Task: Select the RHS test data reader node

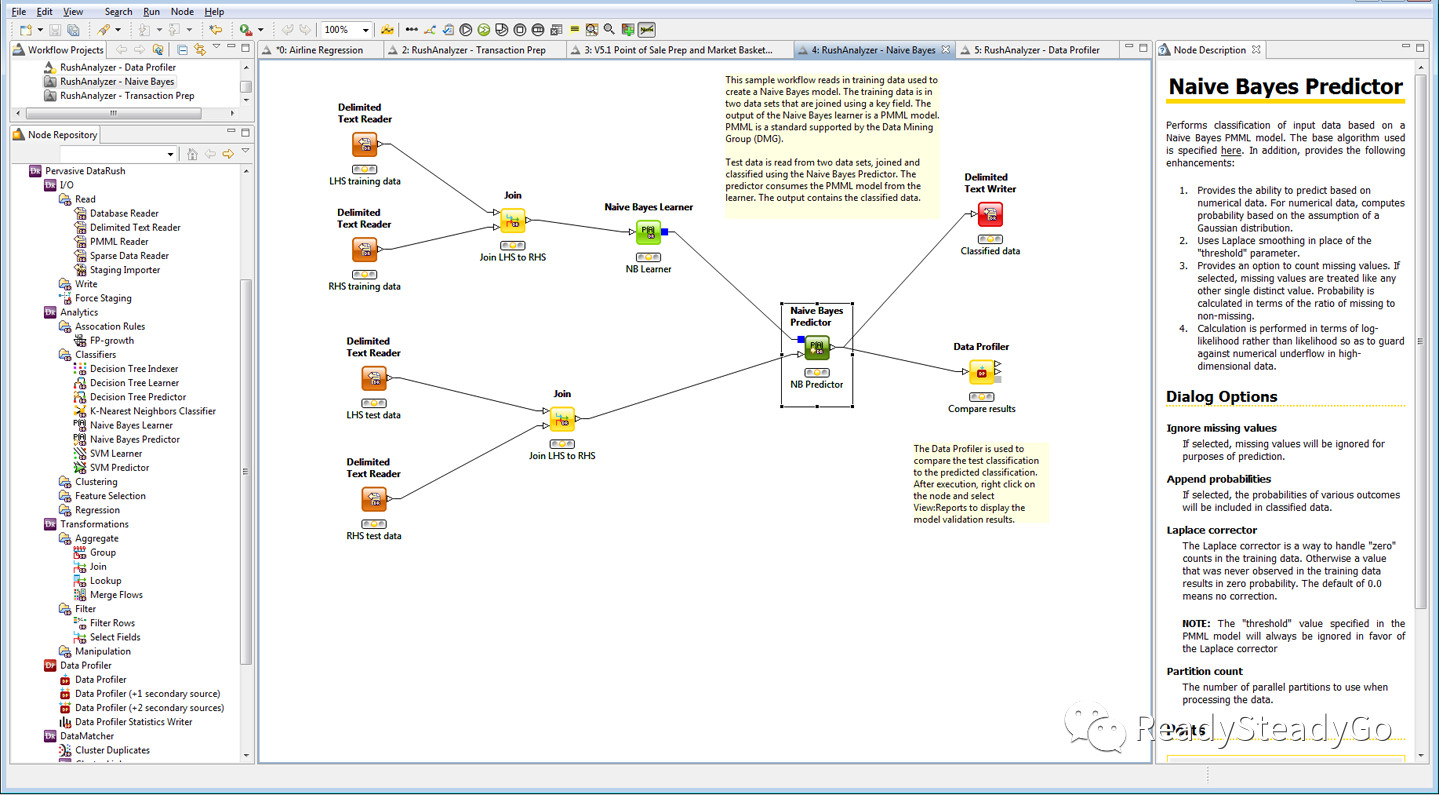Action: (374, 499)
